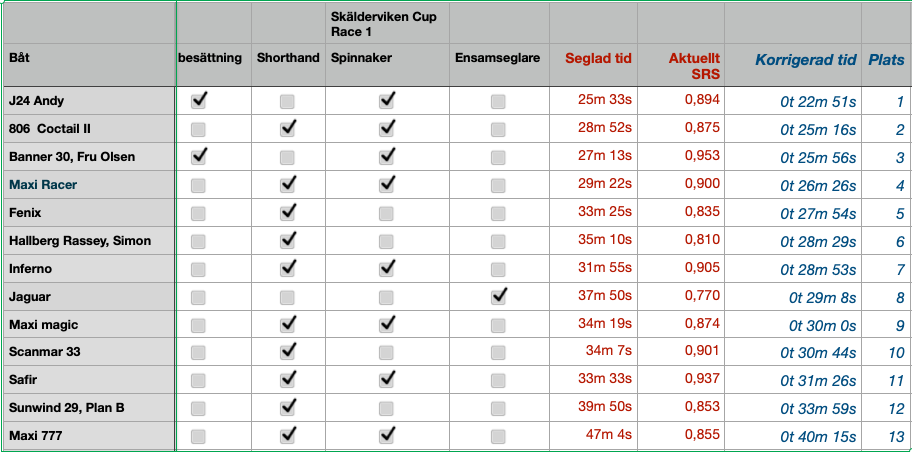Check Ensamseglare checkbox for Inferno
The height and width of the screenshot is (452, 912).
point(498,269)
